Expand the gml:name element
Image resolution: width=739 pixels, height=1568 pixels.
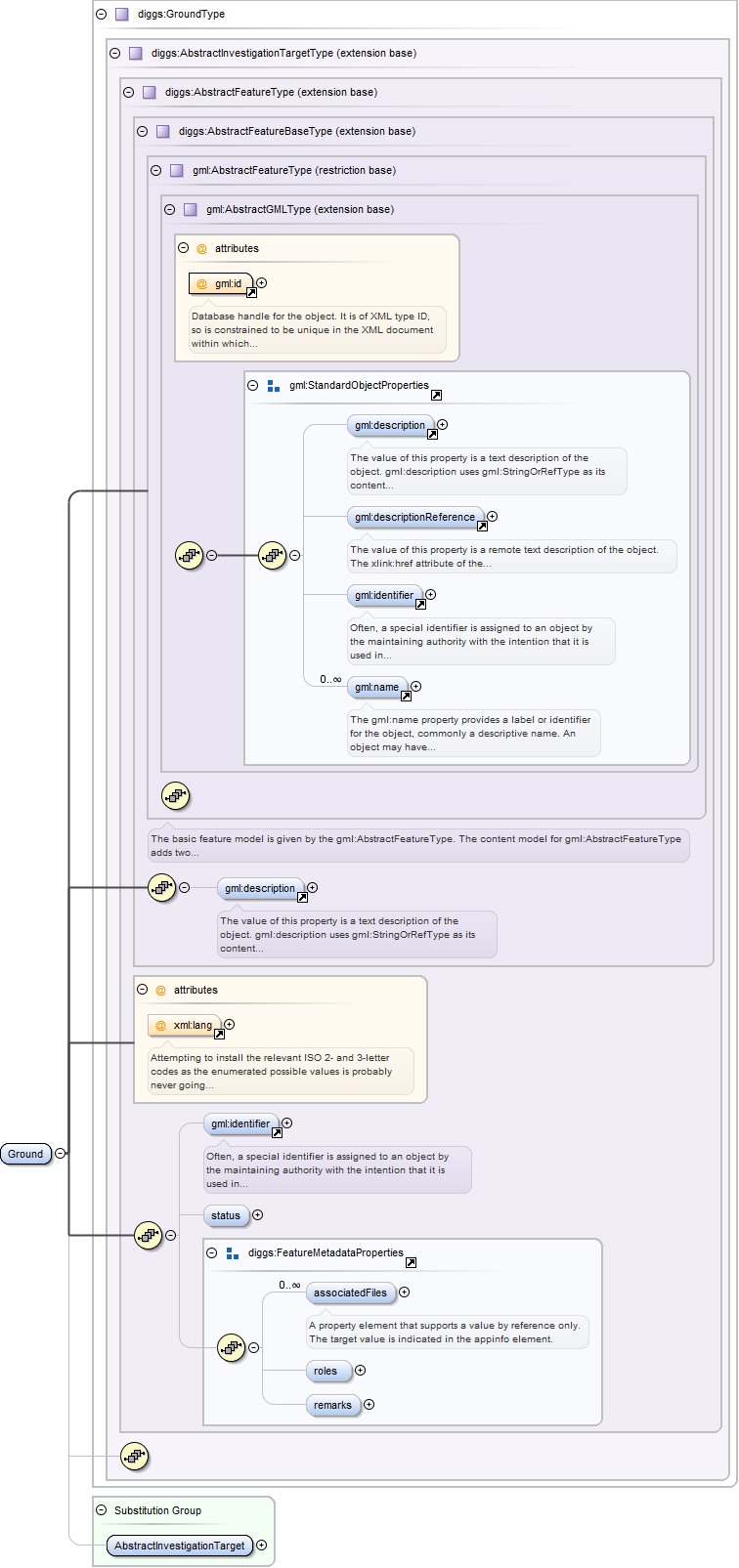(x=416, y=686)
